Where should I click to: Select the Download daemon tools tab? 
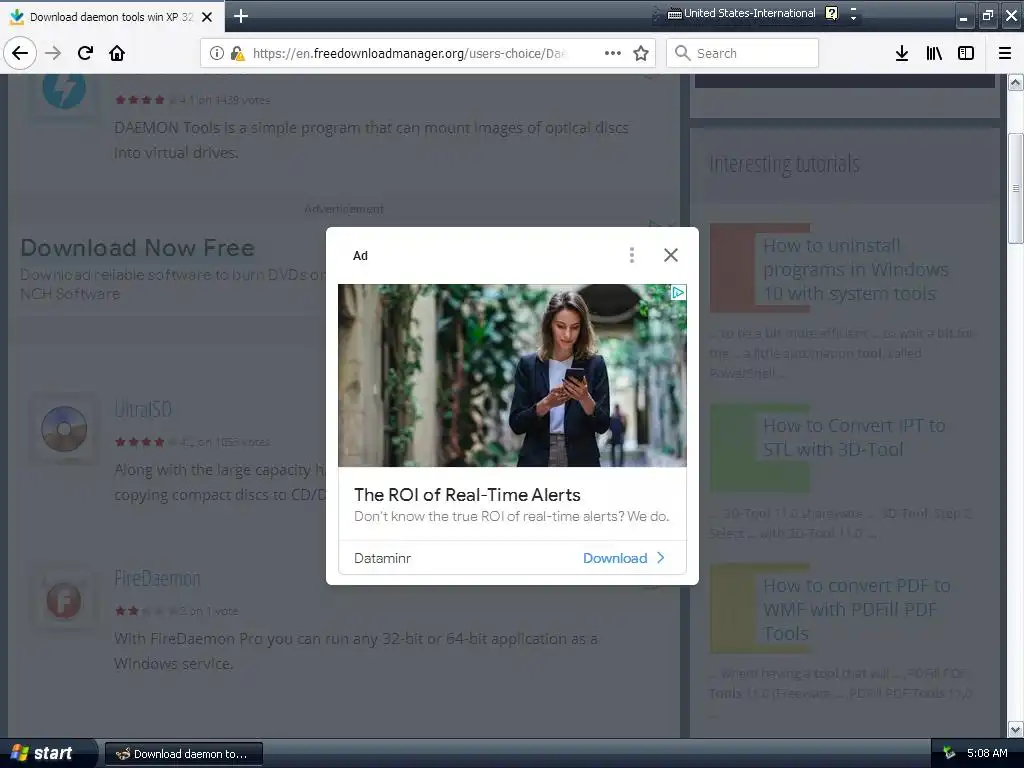pyautogui.click(x=112, y=17)
